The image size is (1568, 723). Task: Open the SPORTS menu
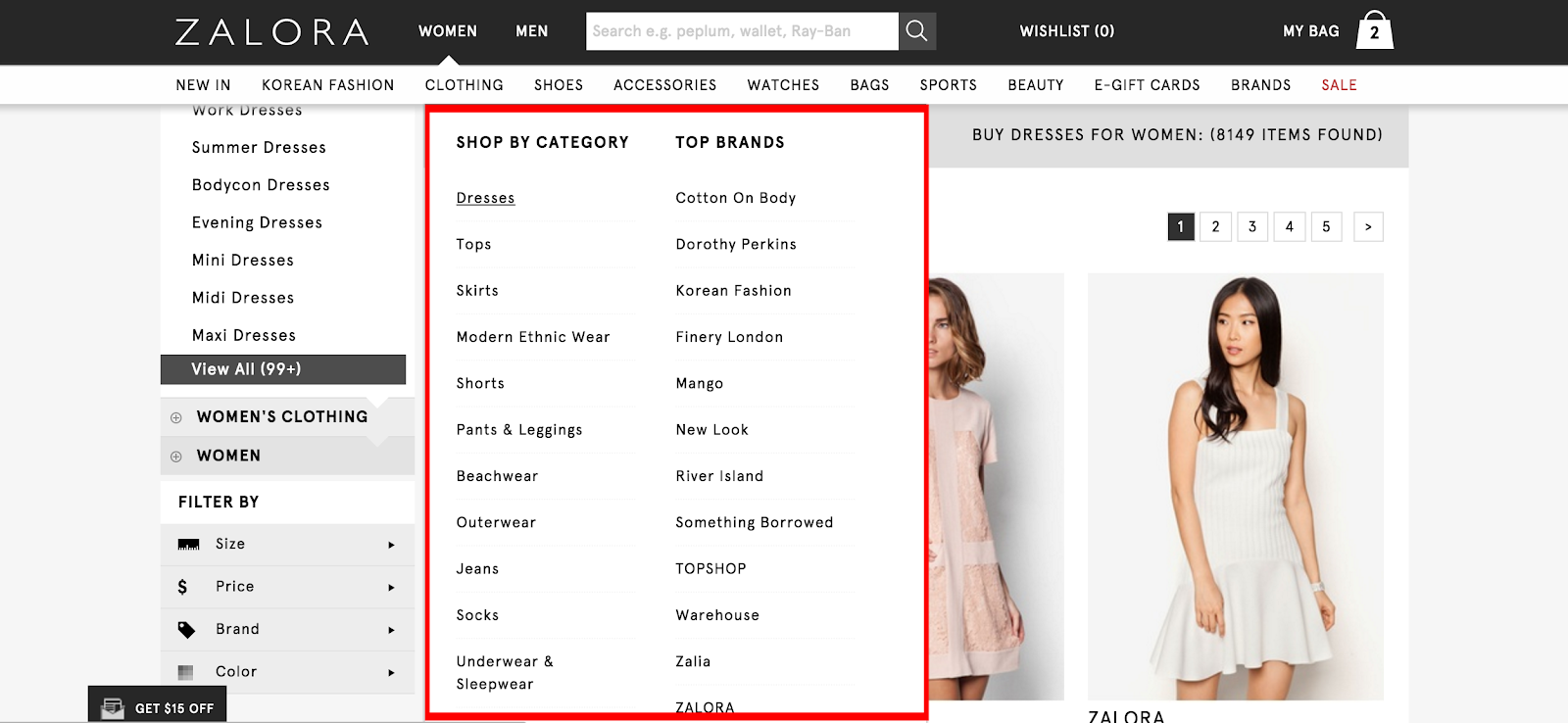949,85
